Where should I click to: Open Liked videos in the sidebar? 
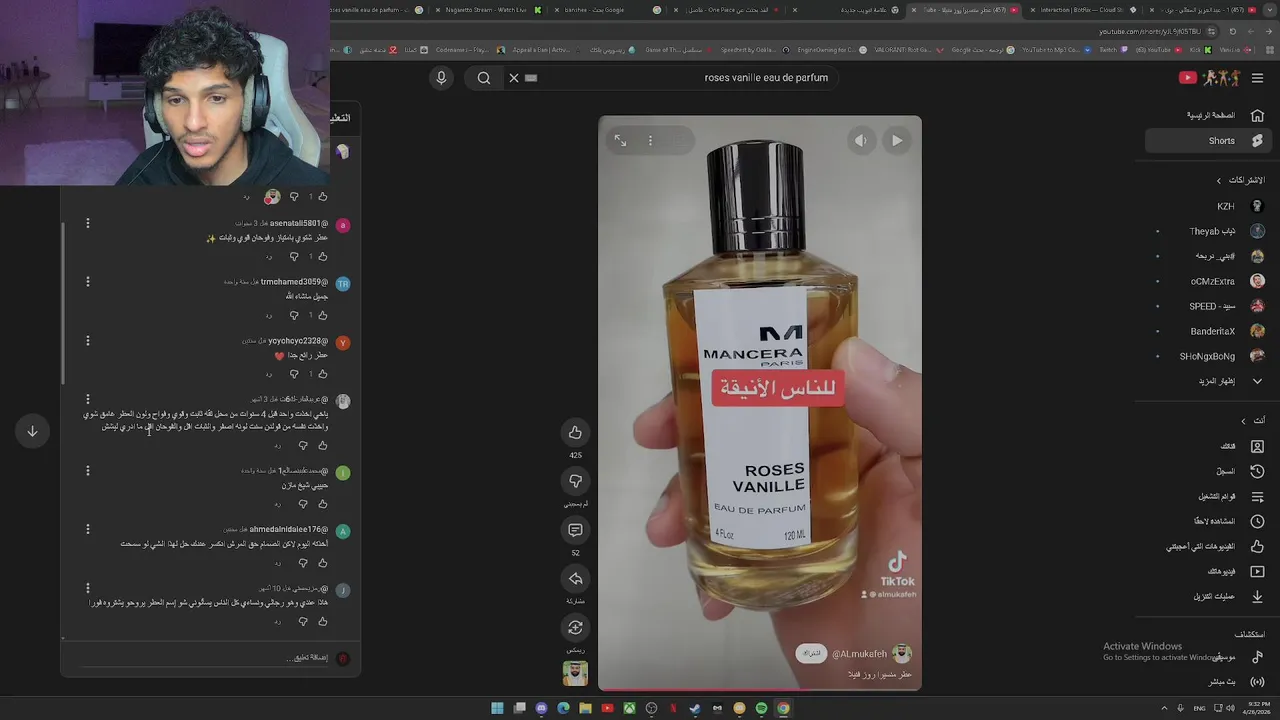pyautogui.click(x=1209, y=546)
